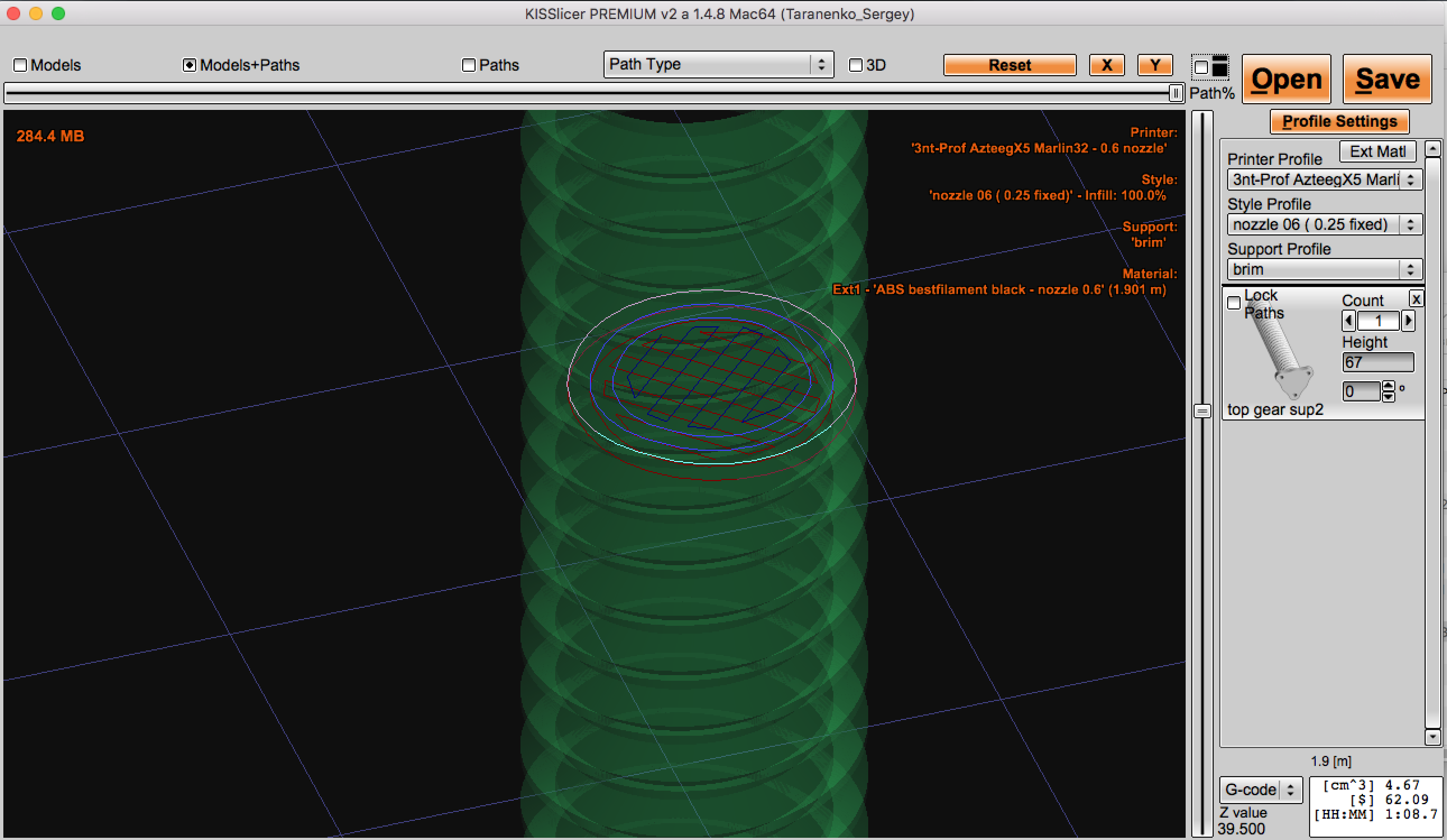Enable the 3D checkbox
The height and width of the screenshot is (840, 1447).
pos(855,65)
